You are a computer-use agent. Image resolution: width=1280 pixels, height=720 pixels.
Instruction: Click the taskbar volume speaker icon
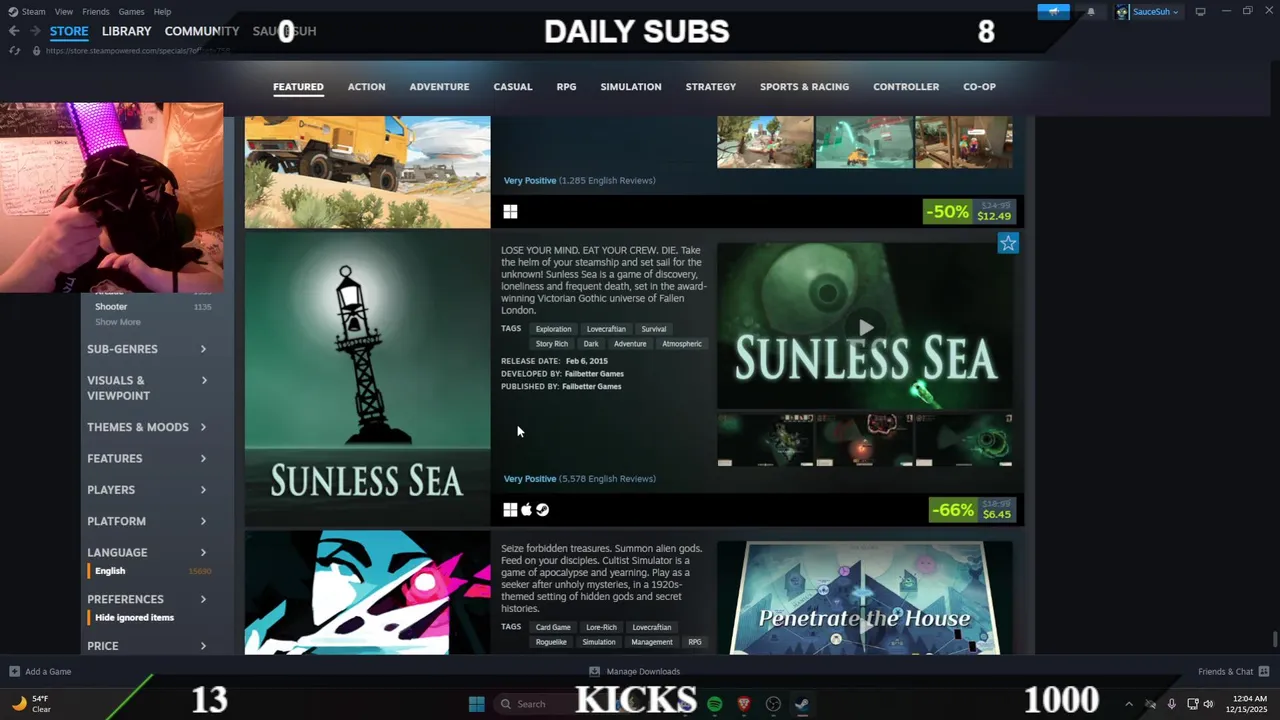tap(1209, 704)
